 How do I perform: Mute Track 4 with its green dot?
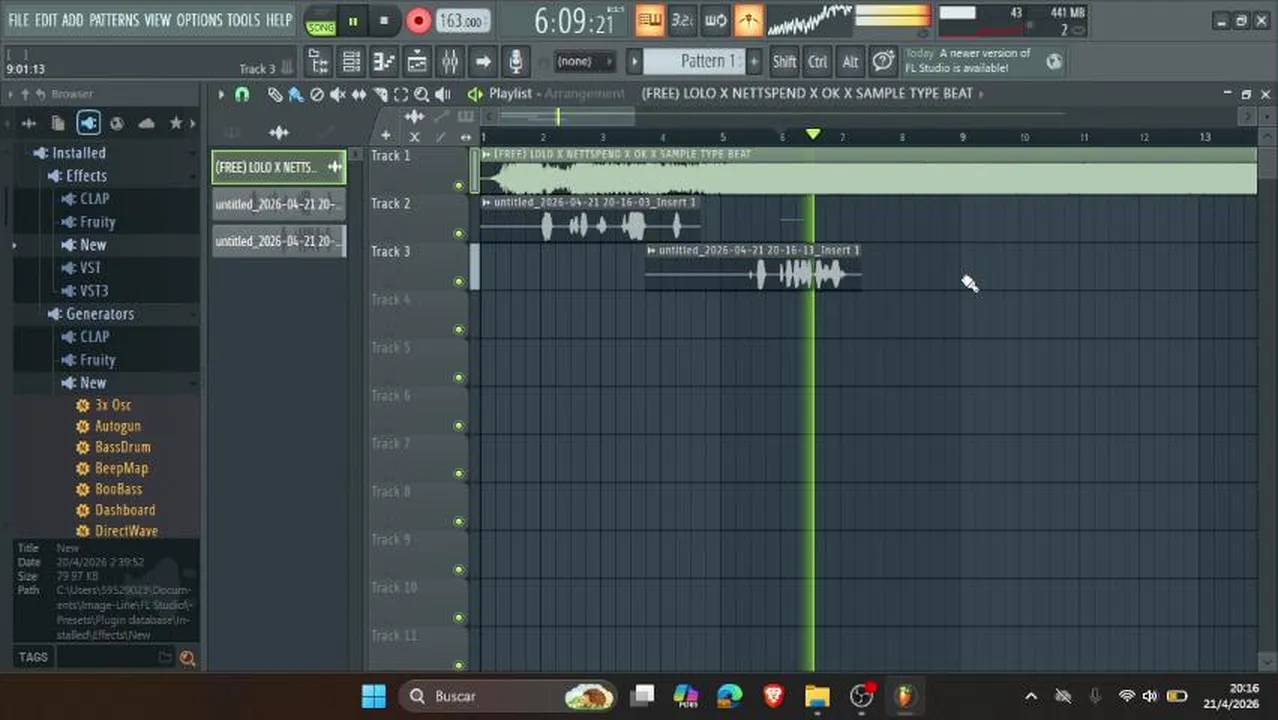coord(459,330)
